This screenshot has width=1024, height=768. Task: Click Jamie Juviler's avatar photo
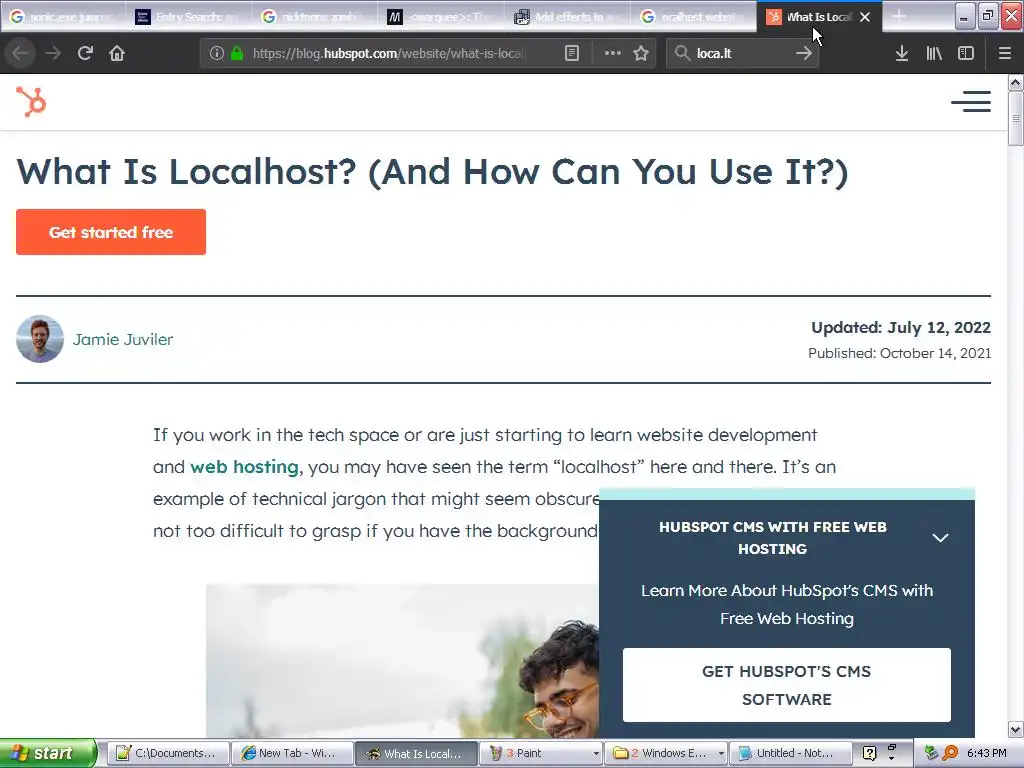40,339
